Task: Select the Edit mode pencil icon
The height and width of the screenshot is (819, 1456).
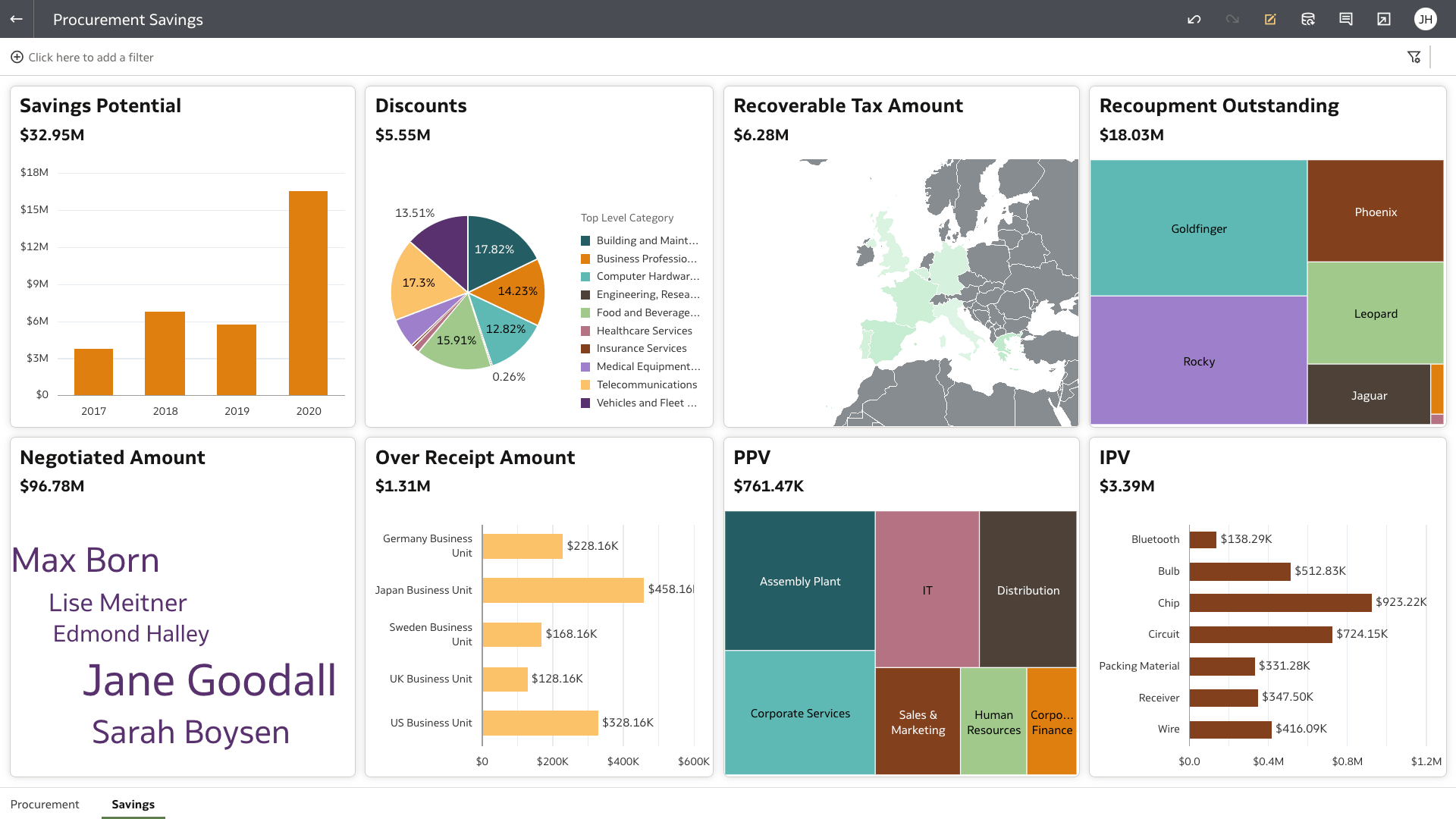Action: coord(1270,19)
